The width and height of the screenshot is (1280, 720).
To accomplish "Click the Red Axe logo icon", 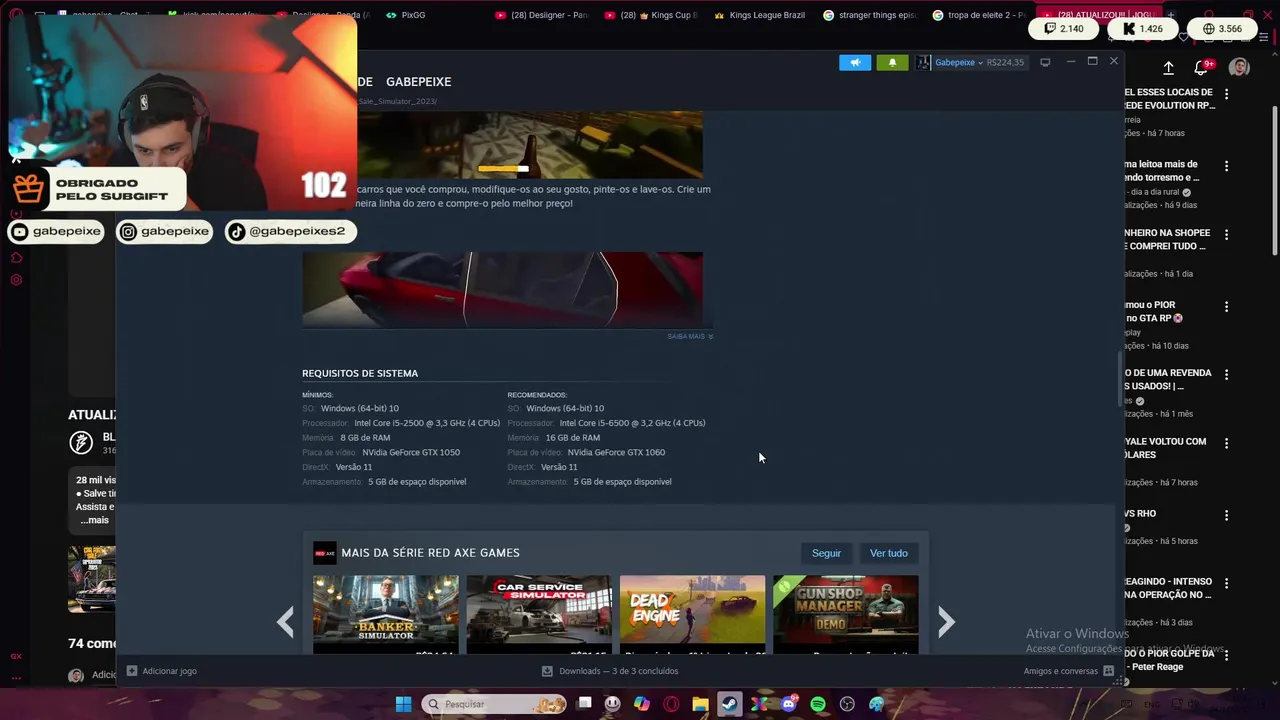I will coord(324,553).
